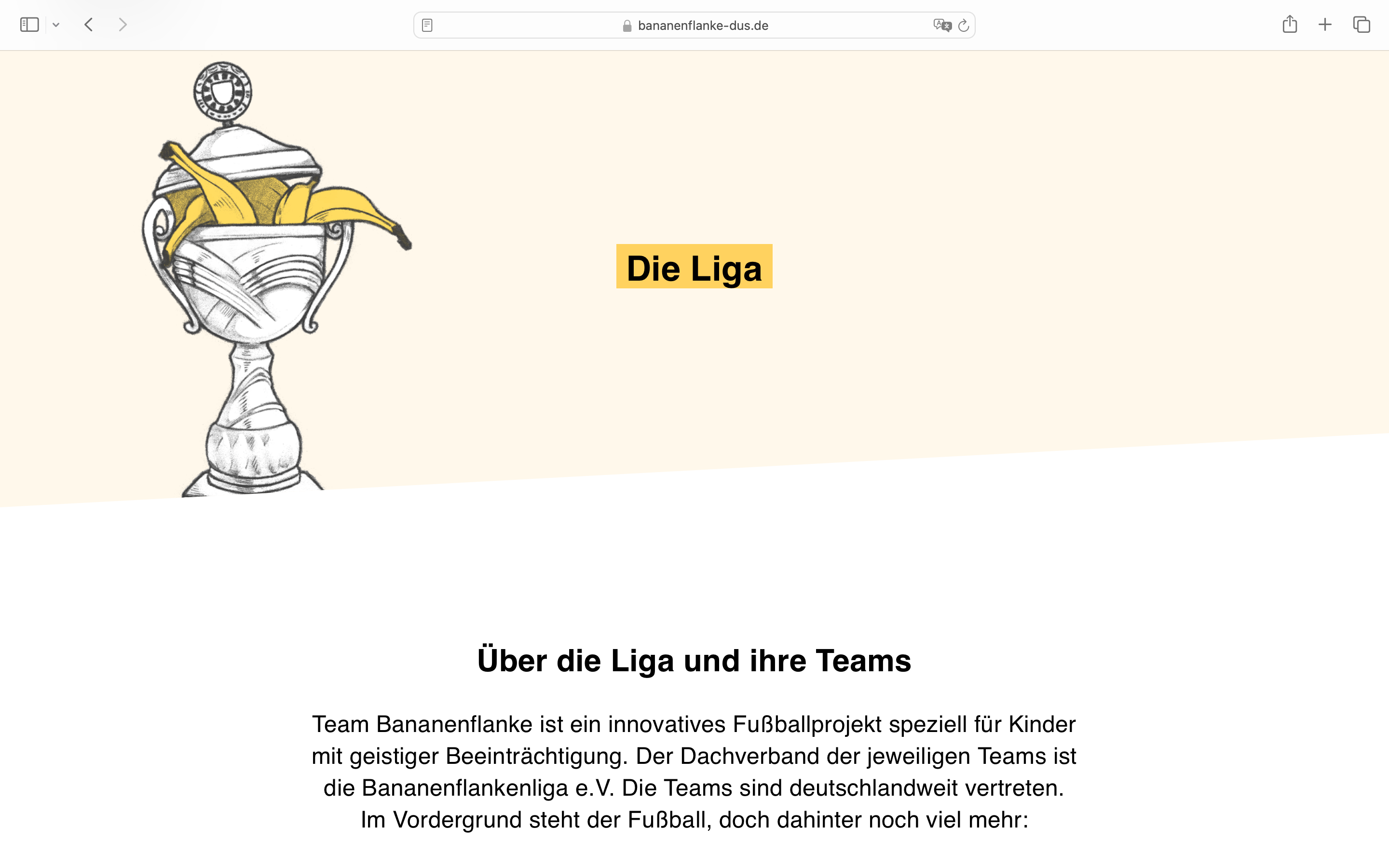Open the Reader view icon in address bar
This screenshot has width=1389, height=868.
click(427, 25)
